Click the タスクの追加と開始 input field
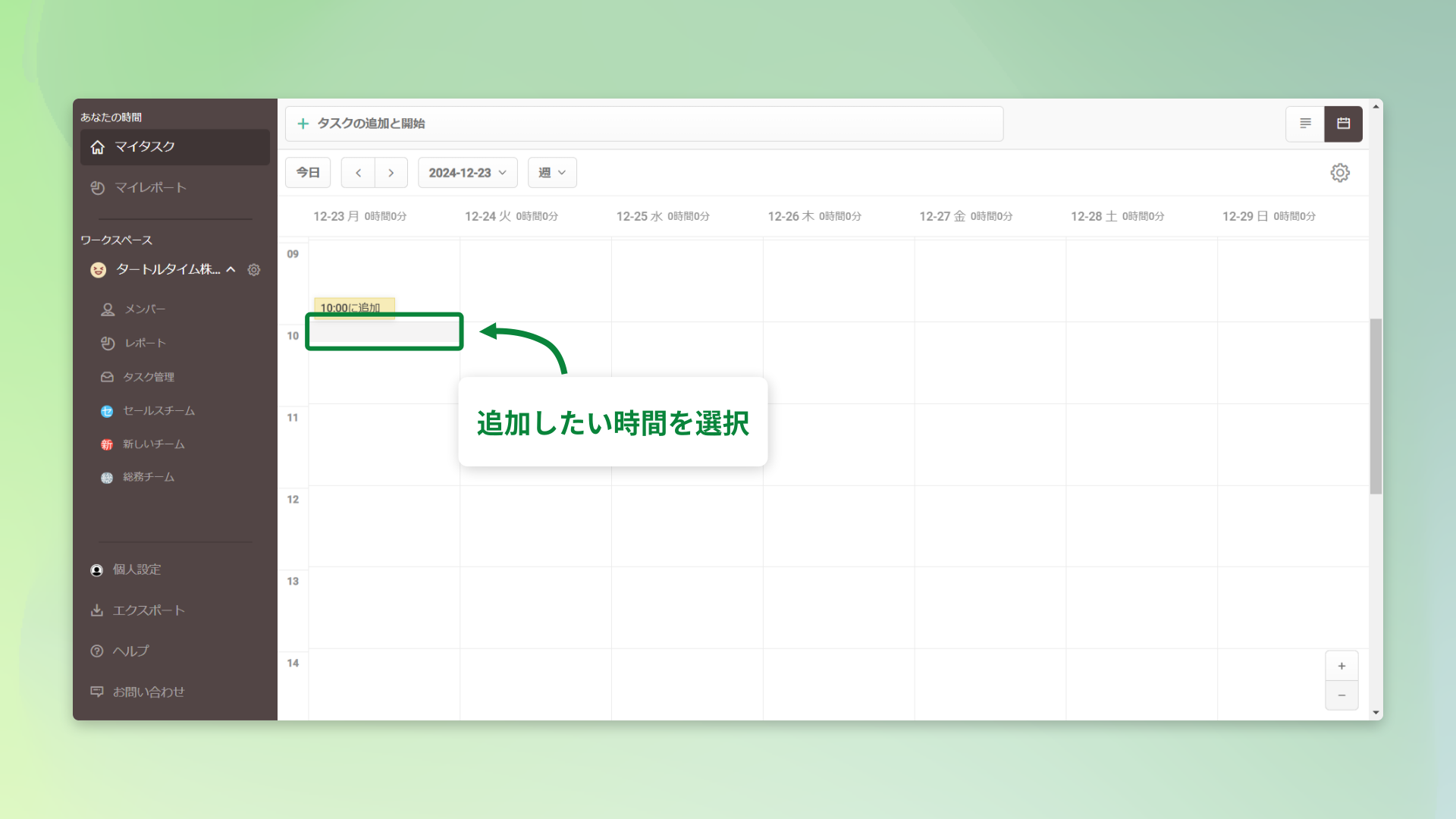 click(x=644, y=124)
